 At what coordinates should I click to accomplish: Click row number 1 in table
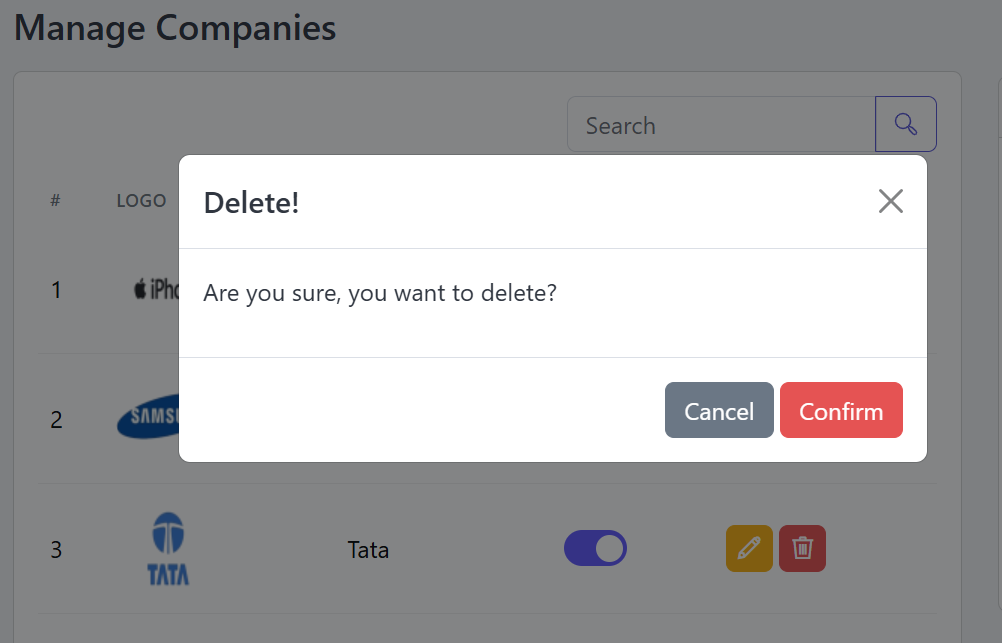pos(56,290)
